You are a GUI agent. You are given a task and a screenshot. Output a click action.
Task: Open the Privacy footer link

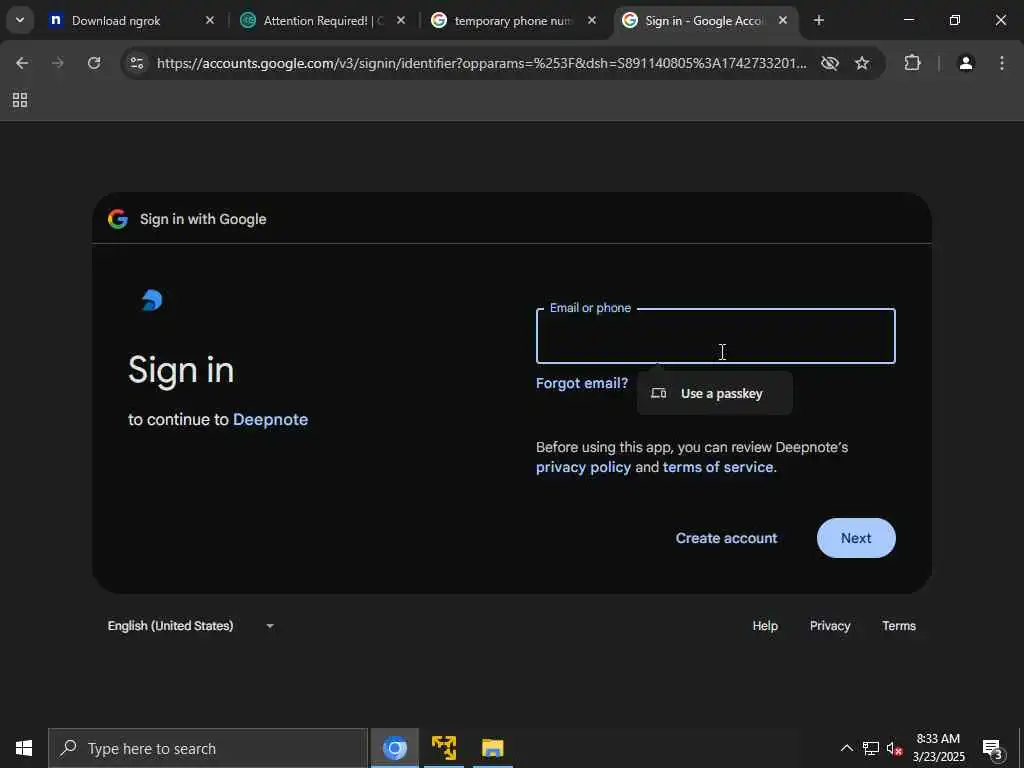pos(829,626)
